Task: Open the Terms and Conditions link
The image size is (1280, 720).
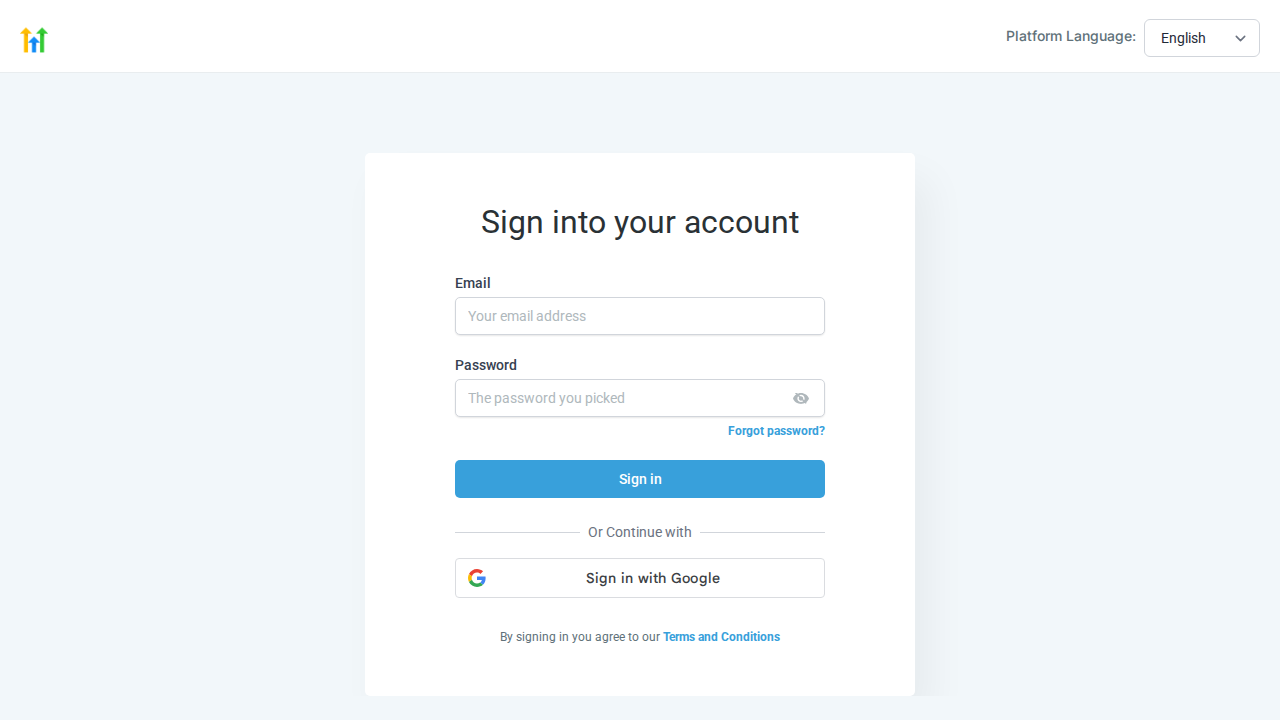Action: 721,637
